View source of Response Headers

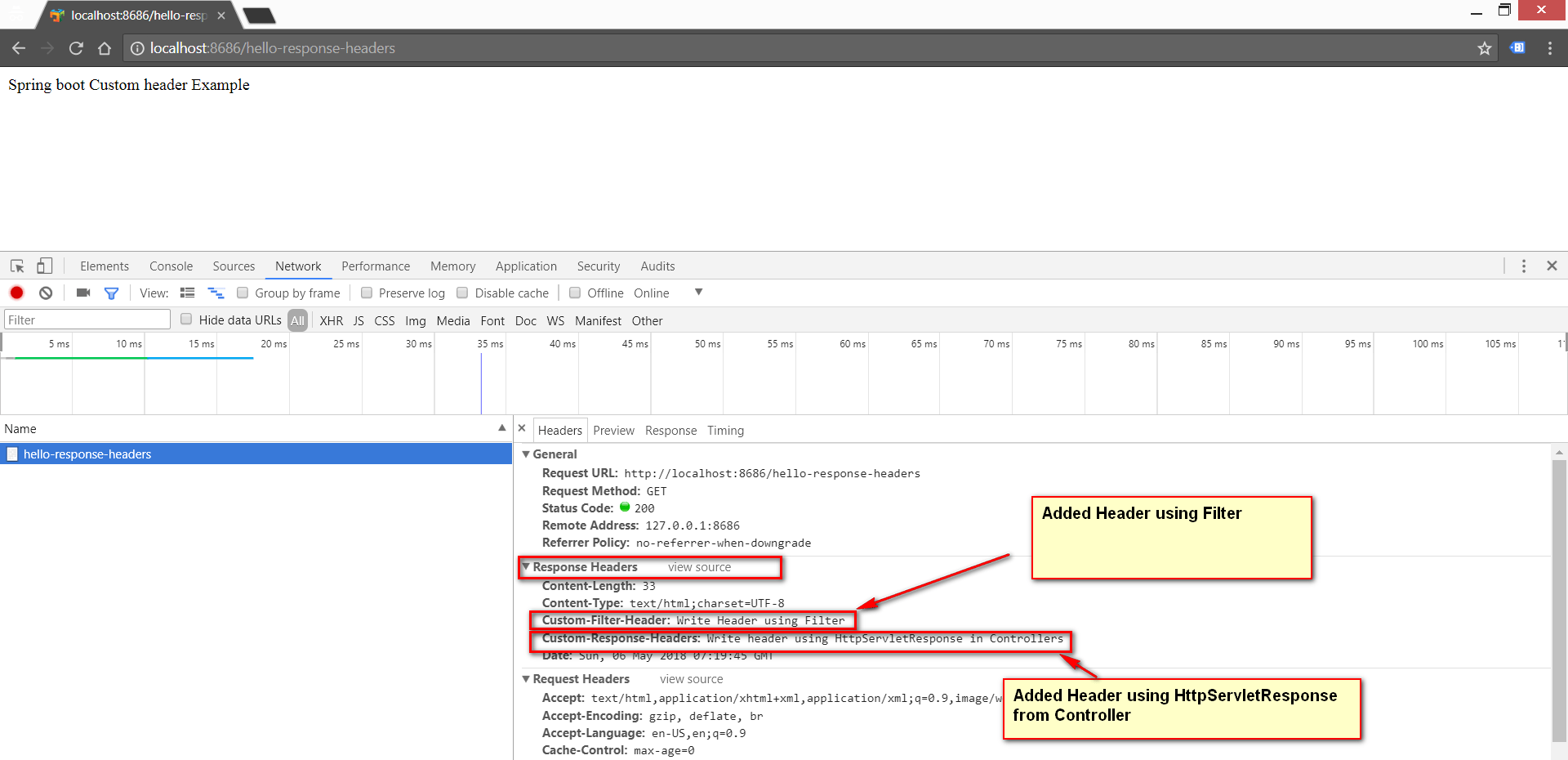(x=699, y=566)
